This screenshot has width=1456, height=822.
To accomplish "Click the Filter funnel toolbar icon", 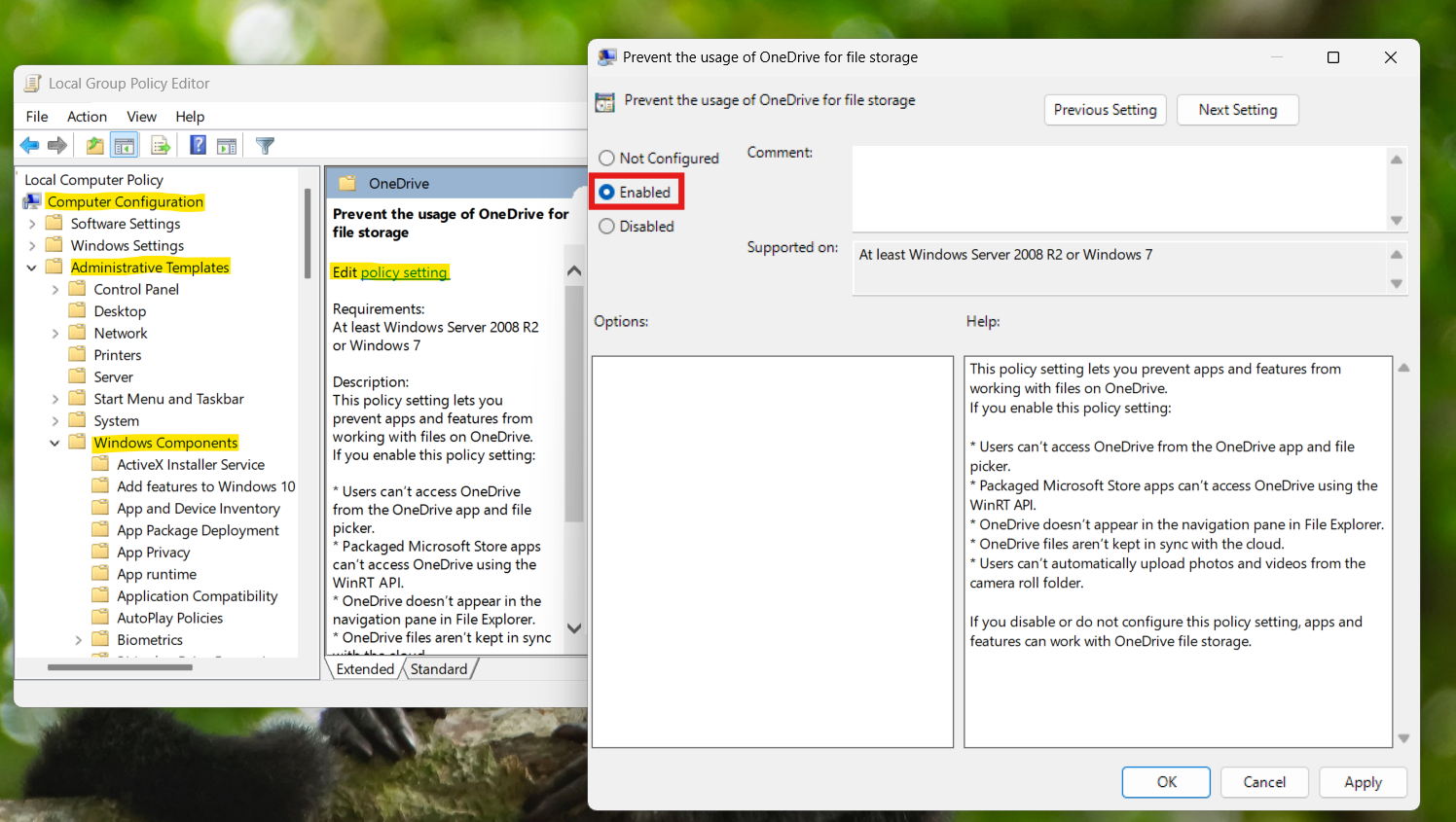I will coord(265,146).
